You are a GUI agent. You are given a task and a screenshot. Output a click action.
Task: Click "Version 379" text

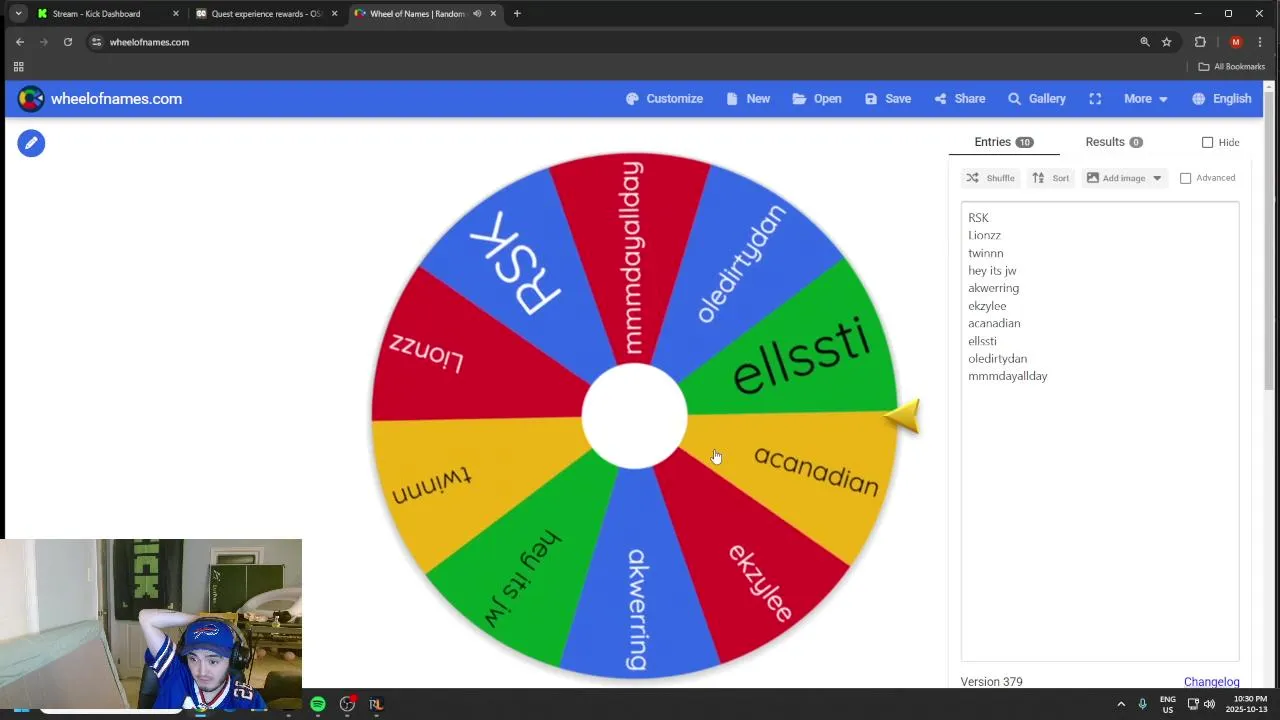tap(991, 682)
